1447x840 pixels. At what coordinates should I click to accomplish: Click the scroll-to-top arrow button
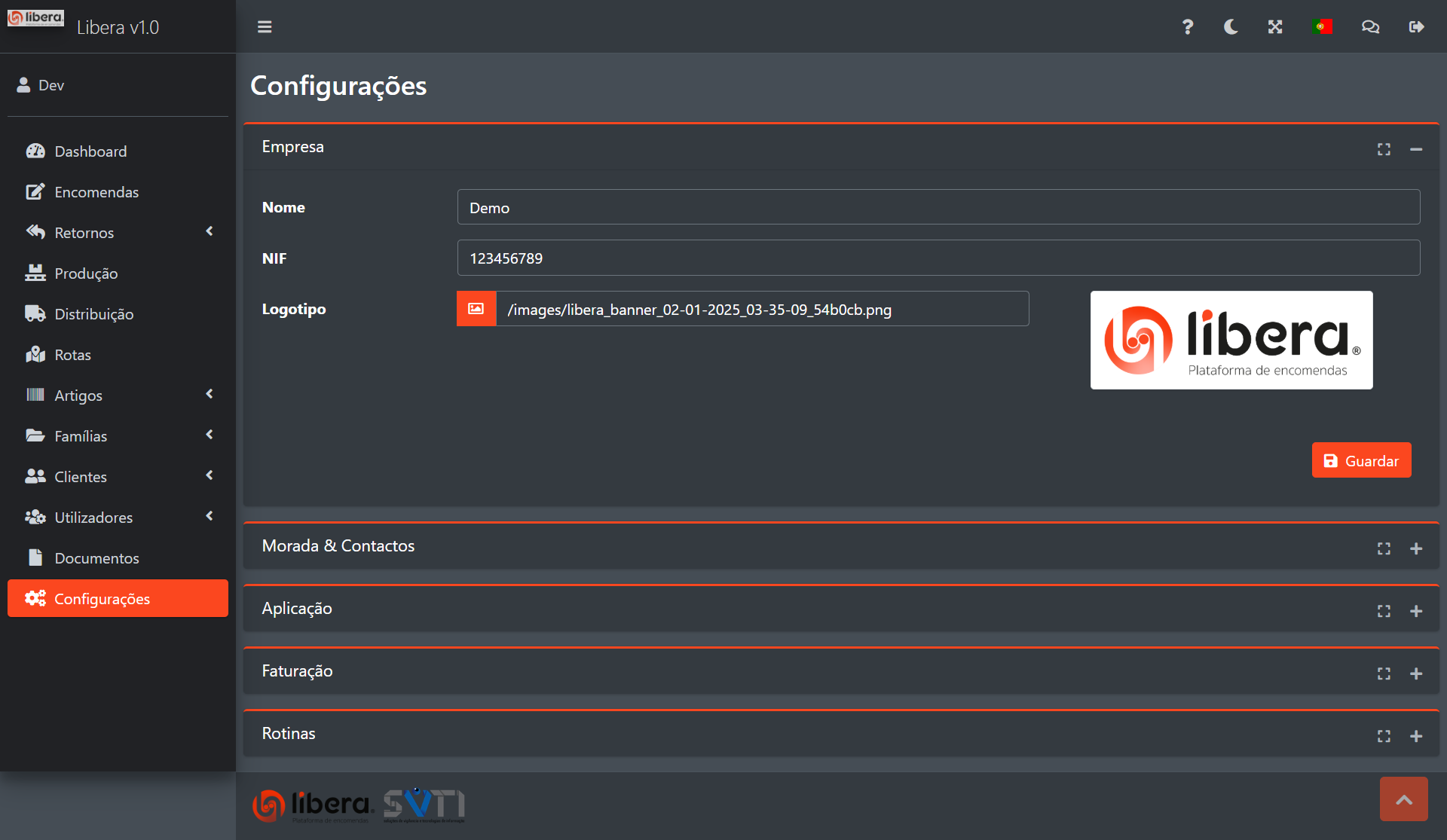click(1403, 799)
